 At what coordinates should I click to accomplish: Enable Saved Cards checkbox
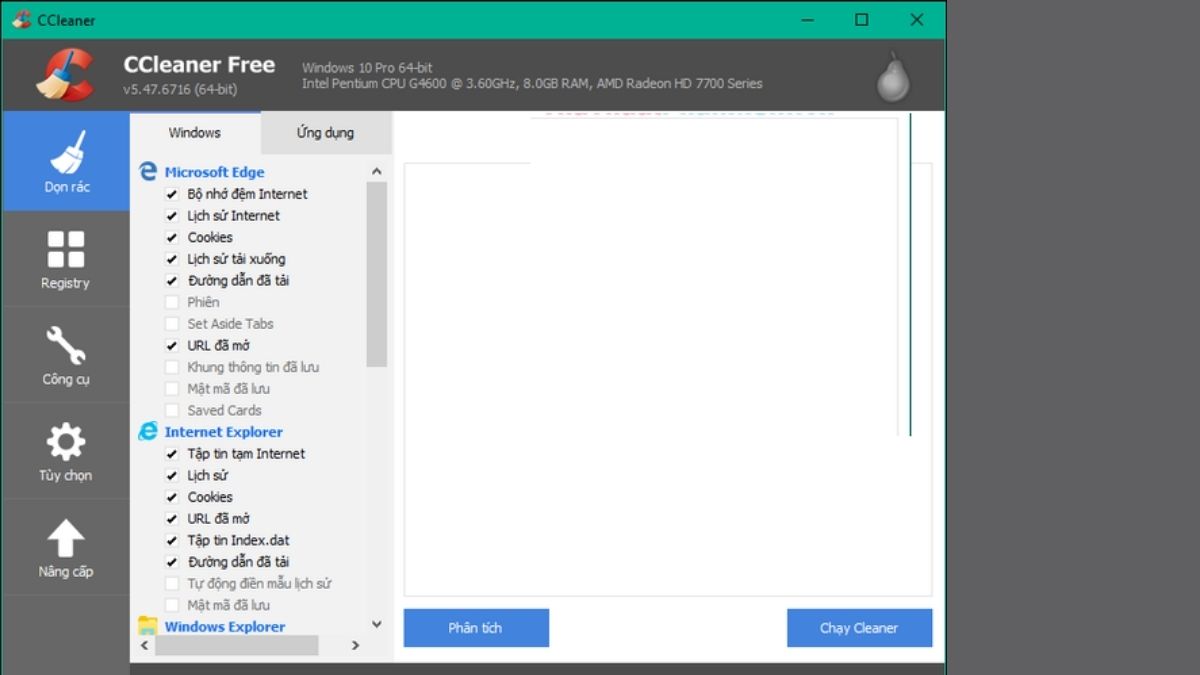click(x=172, y=410)
